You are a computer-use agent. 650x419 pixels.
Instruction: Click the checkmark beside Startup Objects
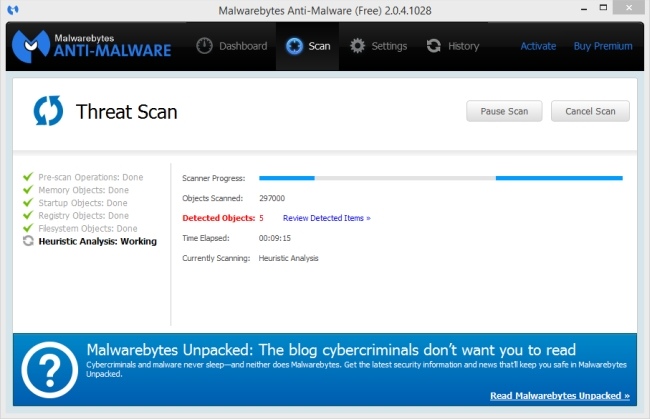point(28,203)
